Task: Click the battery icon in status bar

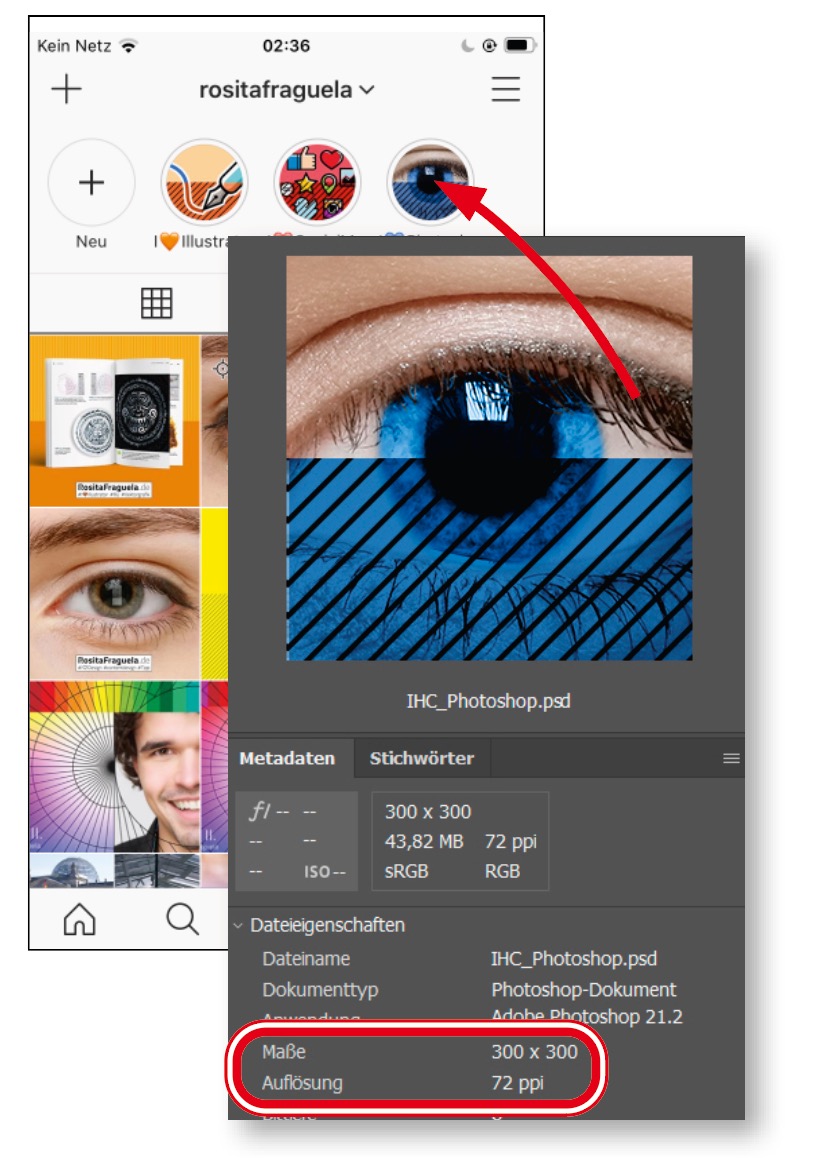Action: click(x=520, y=45)
